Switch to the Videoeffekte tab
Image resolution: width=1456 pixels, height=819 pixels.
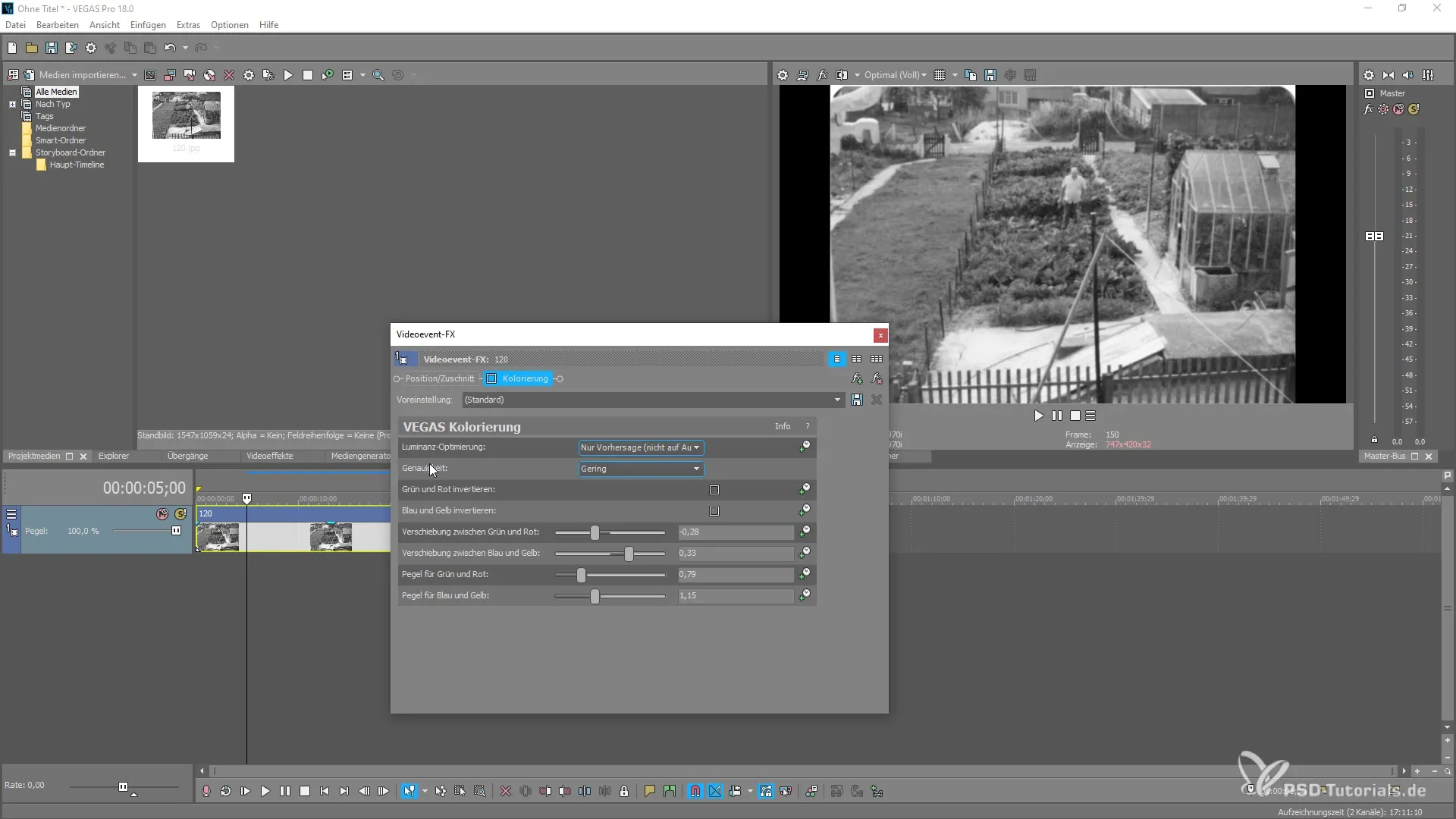pyautogui.click(x=269, y=456)
